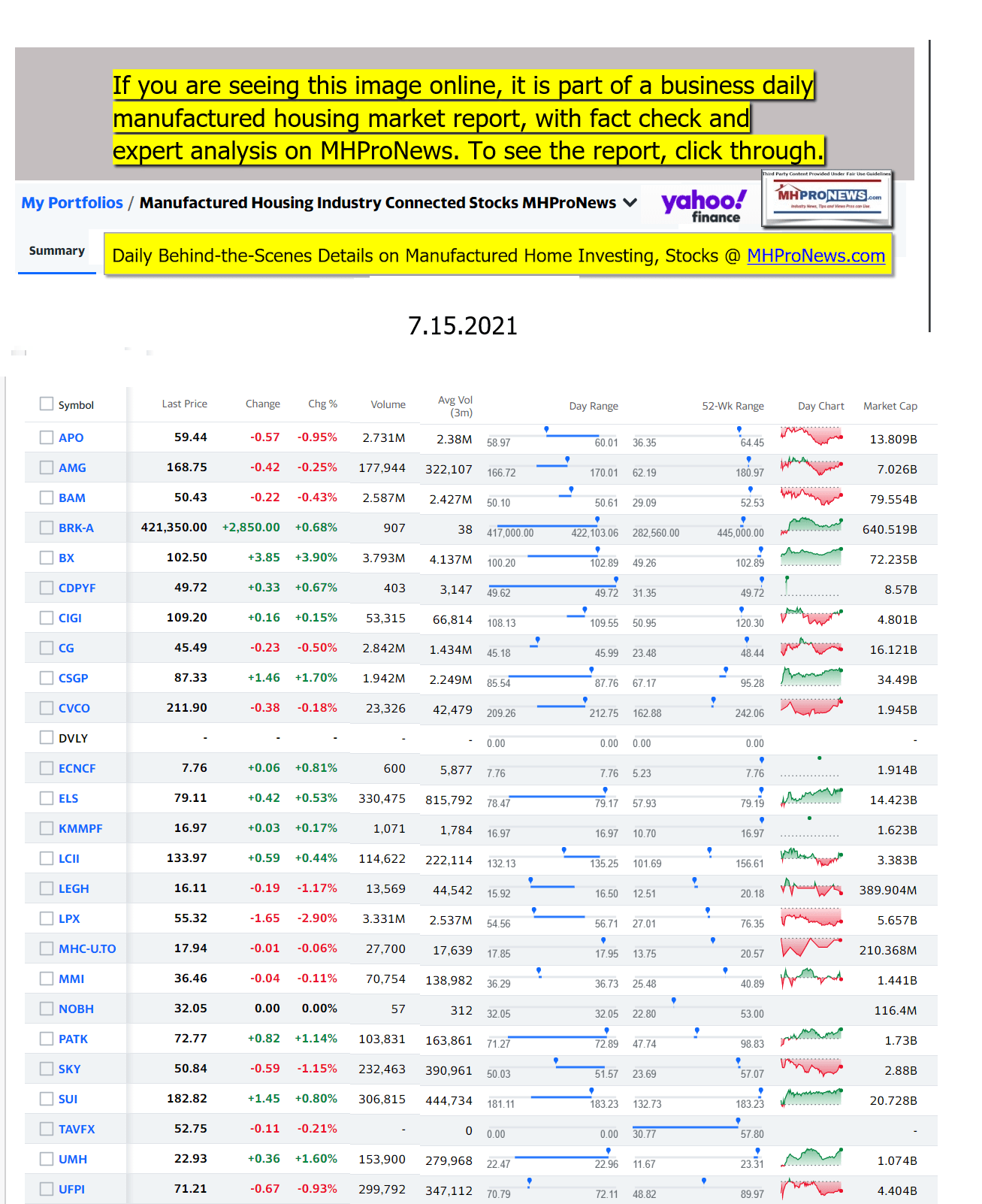This screenshot has width=982, height=1204.
Task: Open the UFPI day chart sparkline
Action: click(811, 1188)
